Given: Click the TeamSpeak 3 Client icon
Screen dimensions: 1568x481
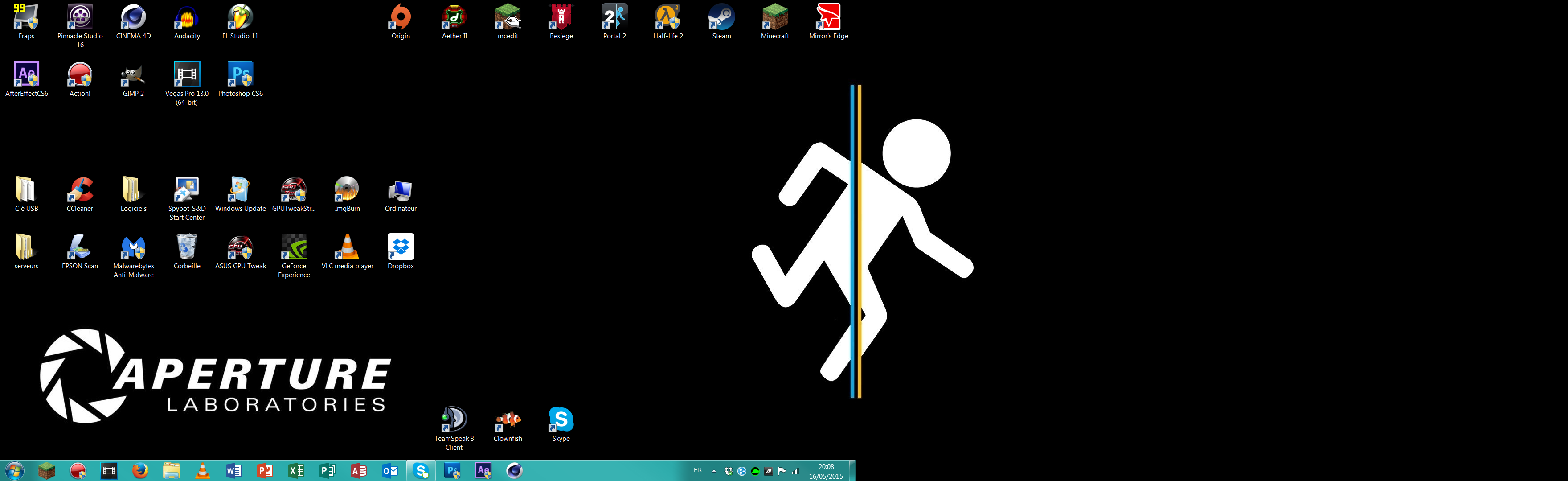Looking at the screenshot, I should (x=454, y=420).
